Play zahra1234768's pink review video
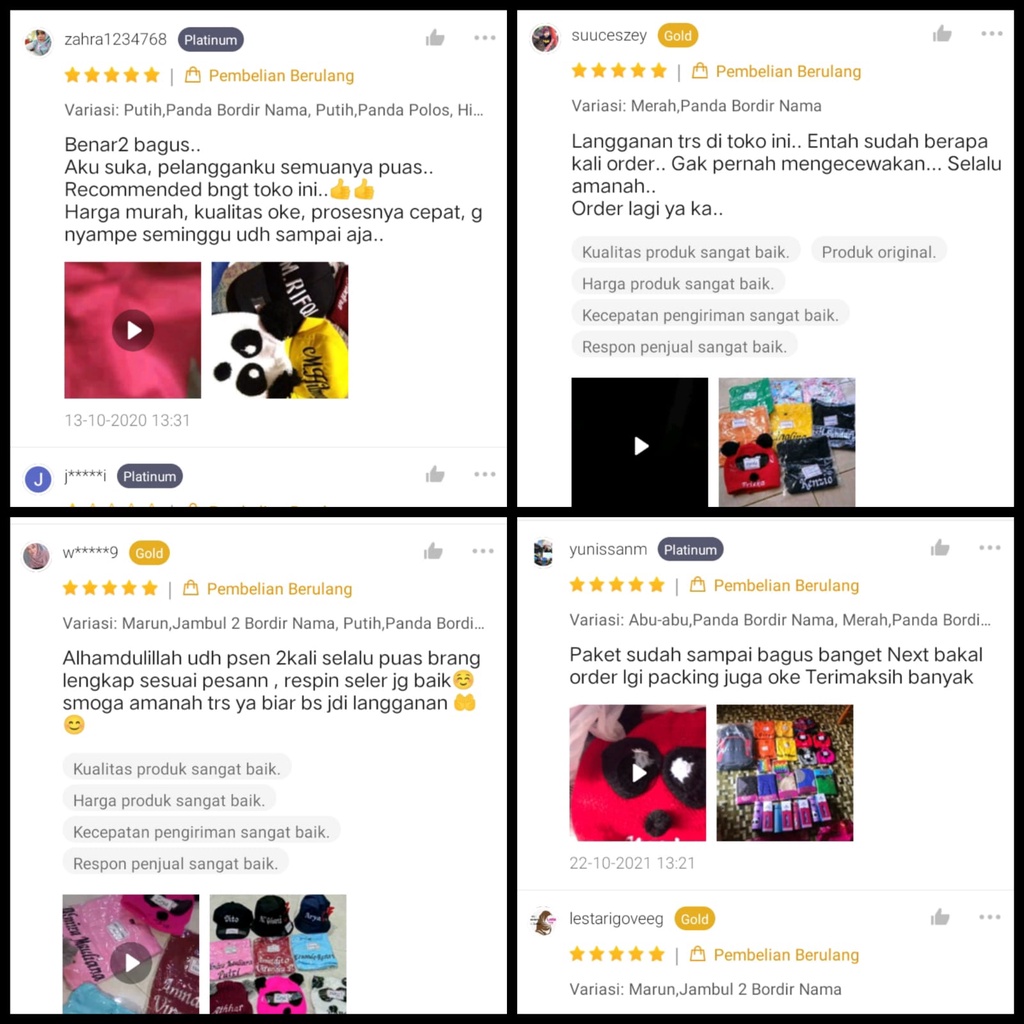1024x1024 pixels. tap(133, 330)
